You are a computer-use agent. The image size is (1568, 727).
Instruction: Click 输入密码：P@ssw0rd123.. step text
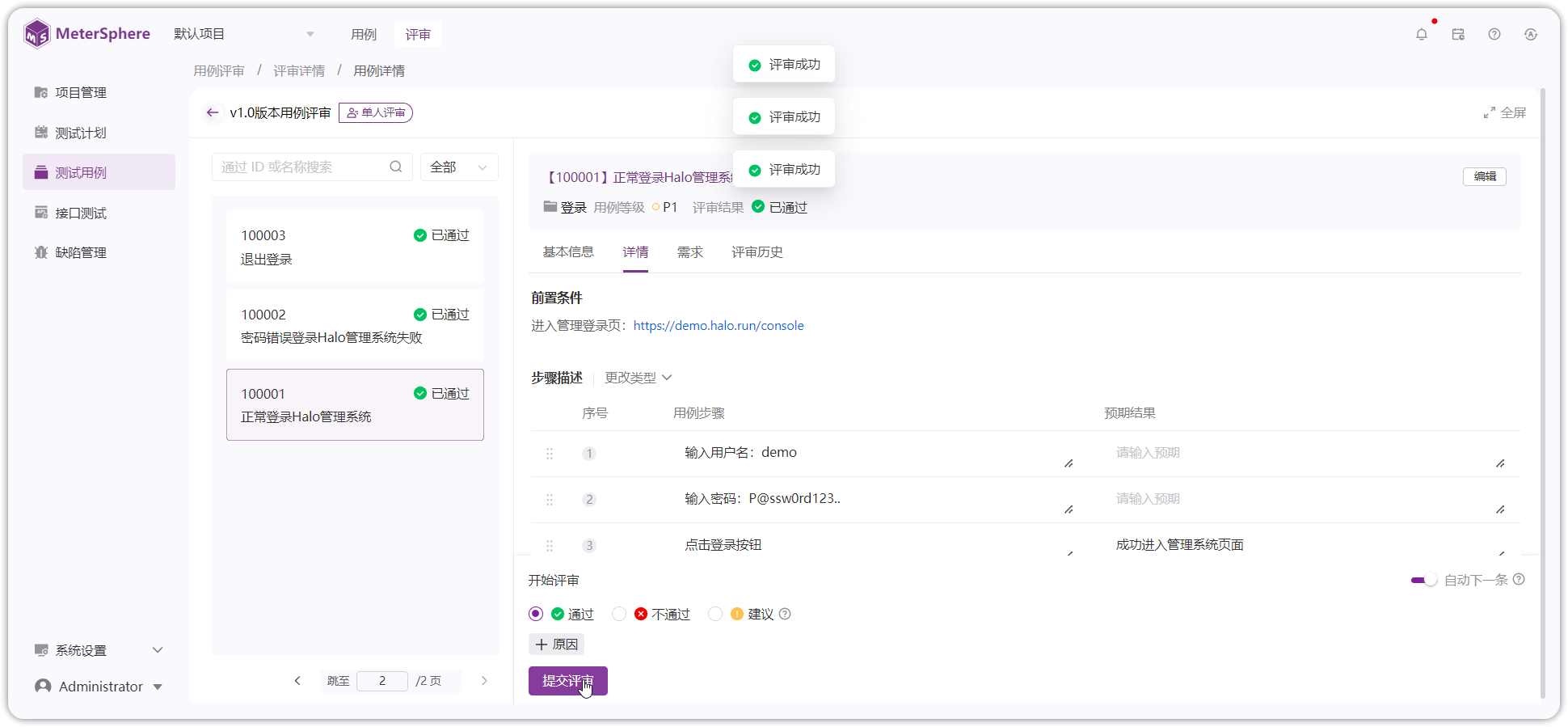click(762, 499)
